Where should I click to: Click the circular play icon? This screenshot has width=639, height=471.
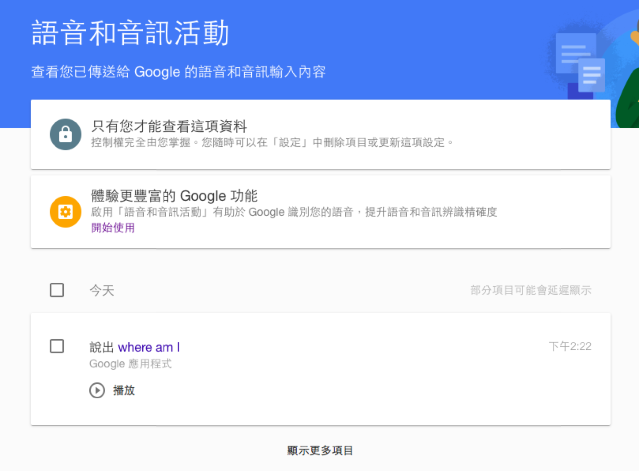97,390
